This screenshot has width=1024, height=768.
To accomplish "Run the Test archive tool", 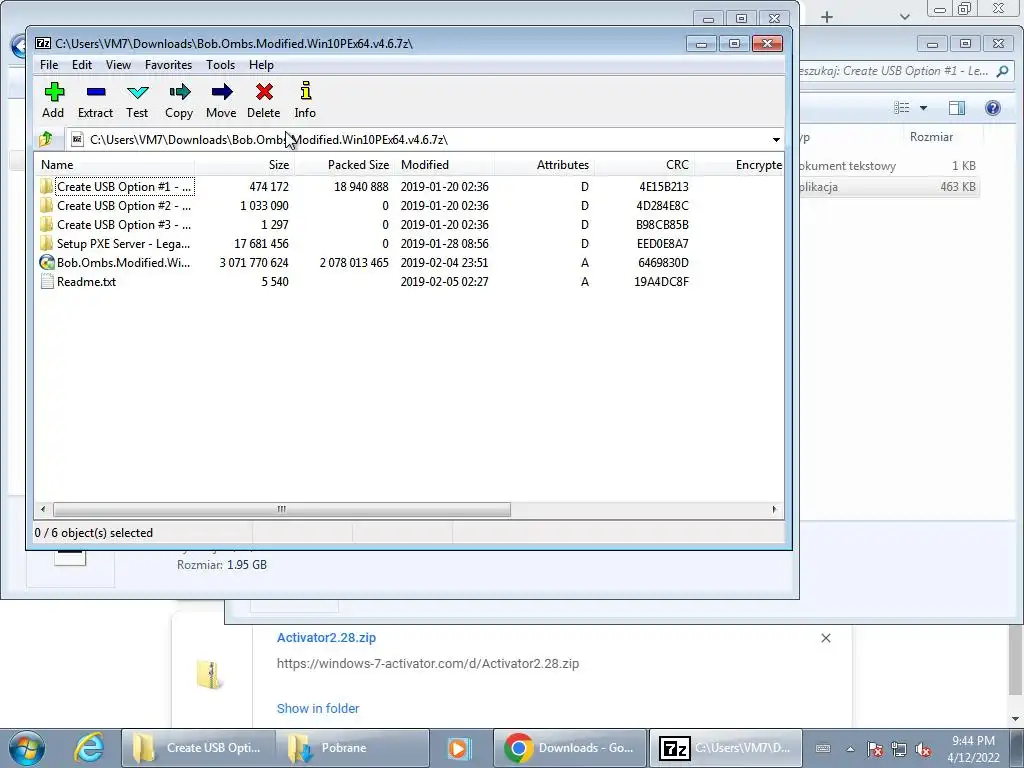I will click(x=137, y=92).
